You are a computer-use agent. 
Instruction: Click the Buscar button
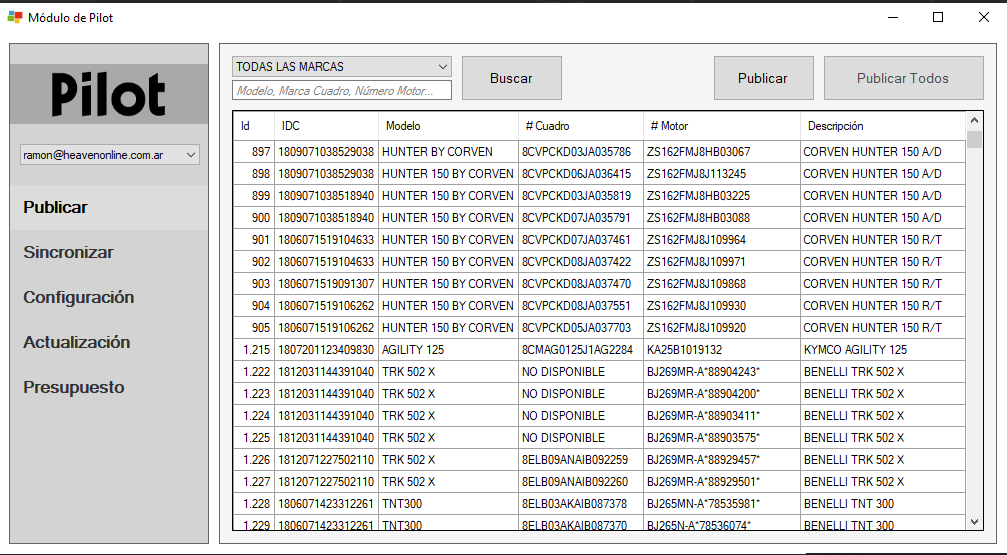point(511,78)
